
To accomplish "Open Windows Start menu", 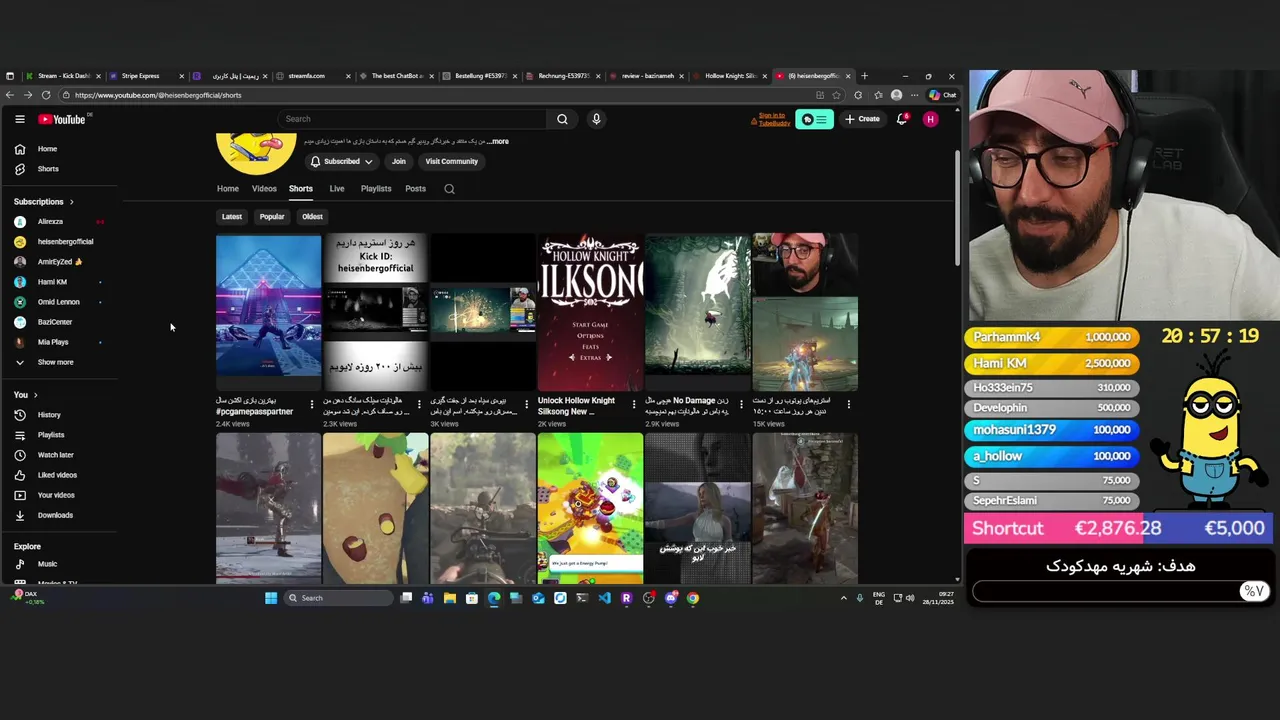I will (x=271, y=598).
